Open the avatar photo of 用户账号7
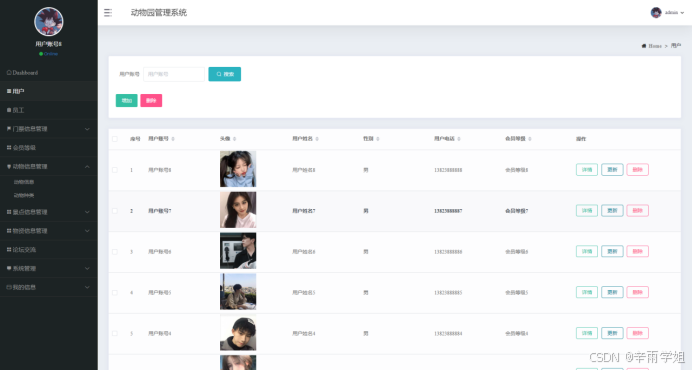The width and height of the screenshot is (693, 371). 238,210
